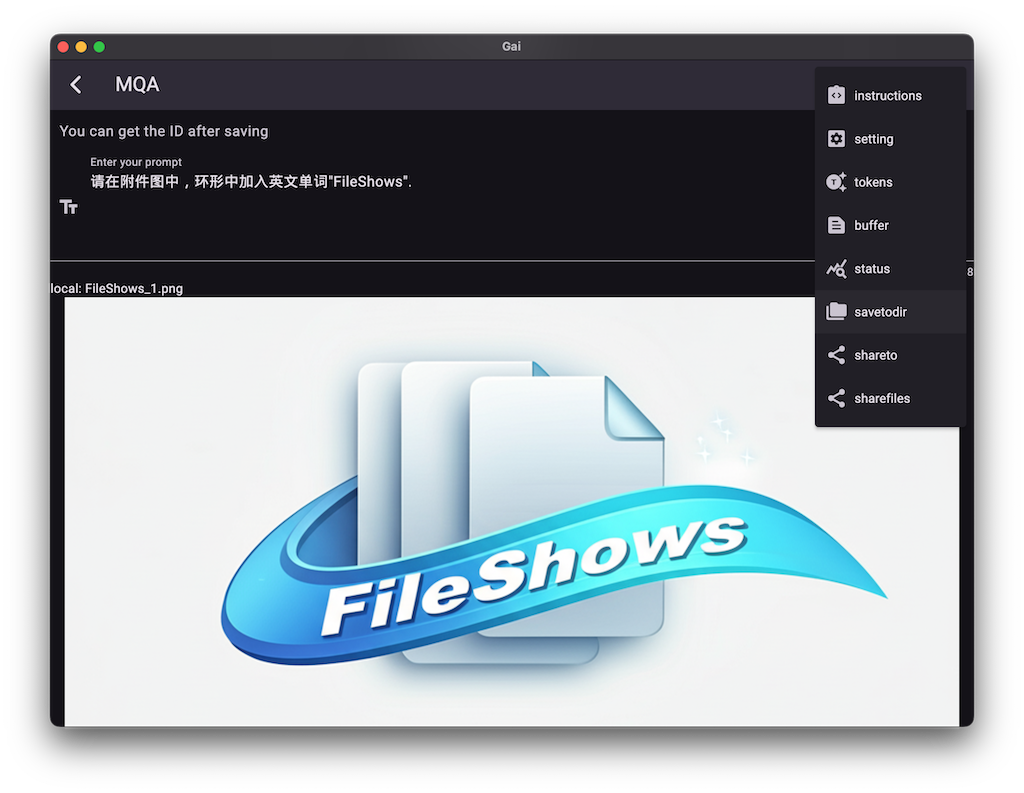Click the local: FileShows_1.png label
Screen dimensions: 1024x793
[117, 288]
